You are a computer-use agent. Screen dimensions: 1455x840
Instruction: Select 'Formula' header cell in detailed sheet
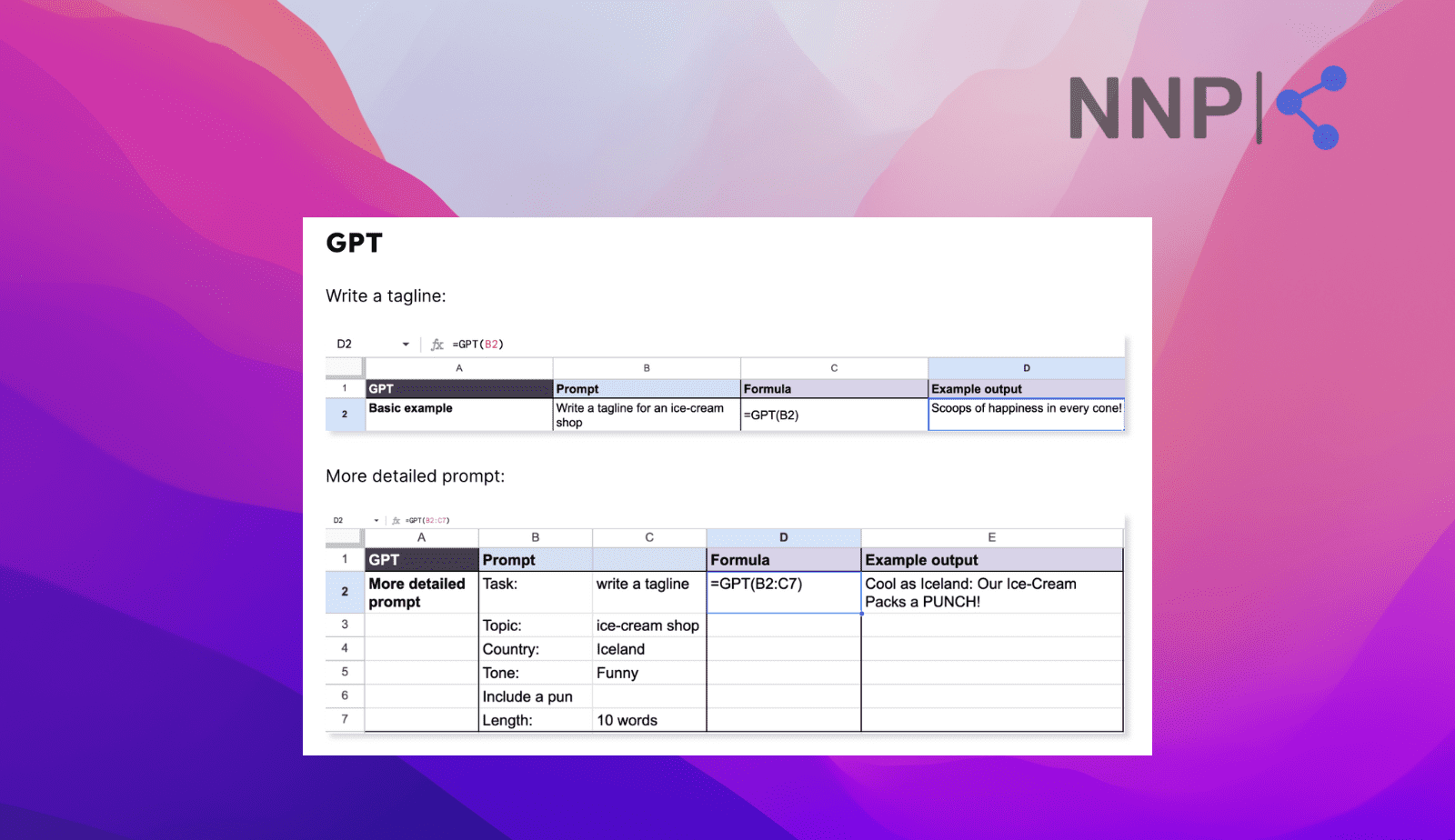click(784, 560)
